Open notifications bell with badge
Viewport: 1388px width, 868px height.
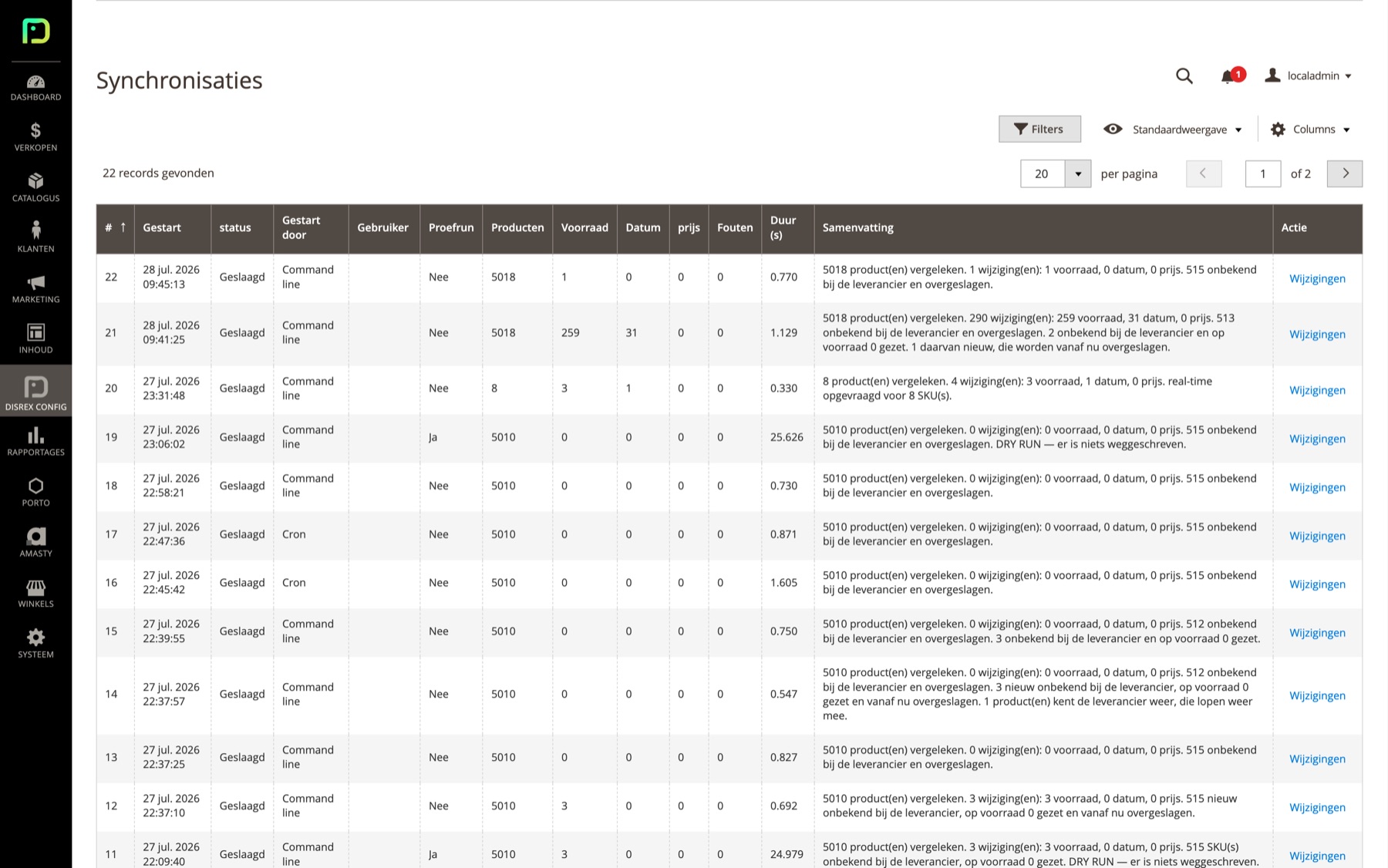point(1231,76)
